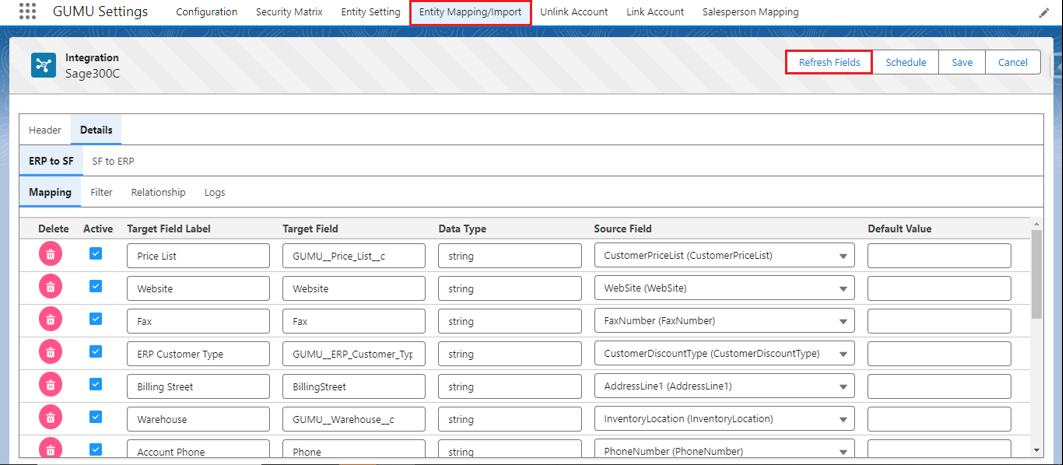Screen dimensions: 1063x465
Task: Delete the ERP Customer Type mapping row
Action: (x=51, y=353)
